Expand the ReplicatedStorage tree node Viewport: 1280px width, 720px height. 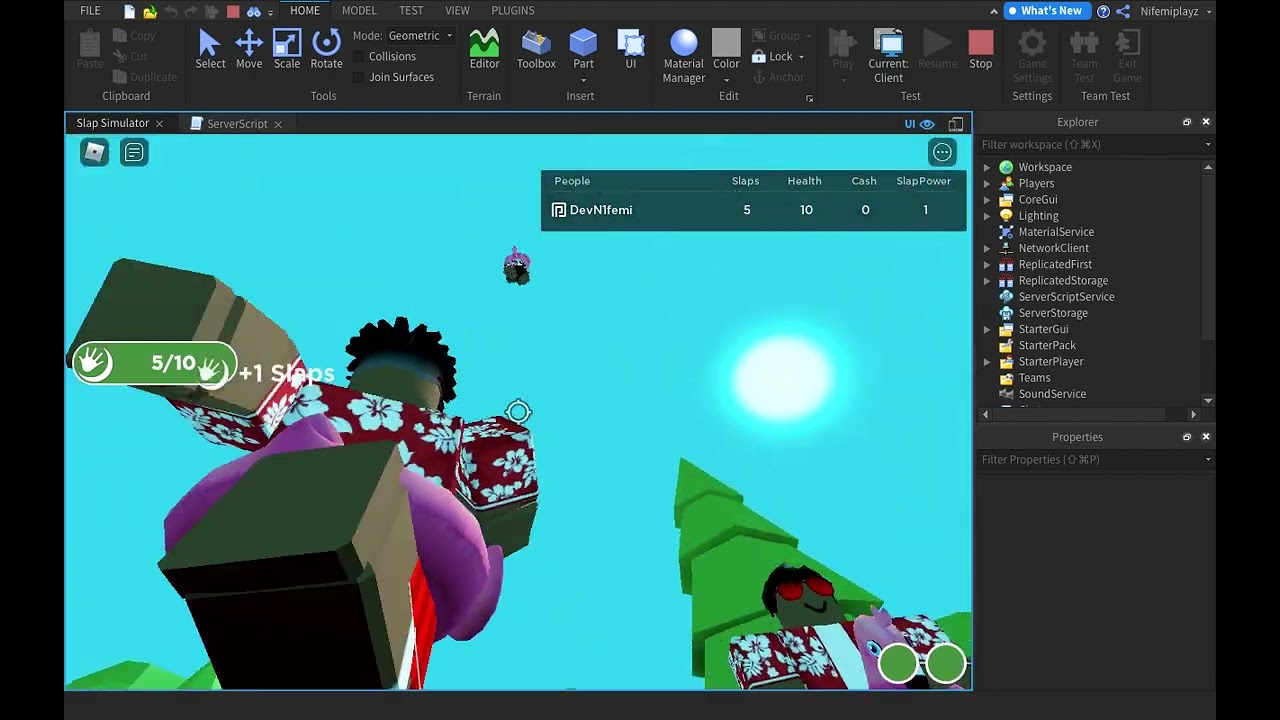pos(987,281)
